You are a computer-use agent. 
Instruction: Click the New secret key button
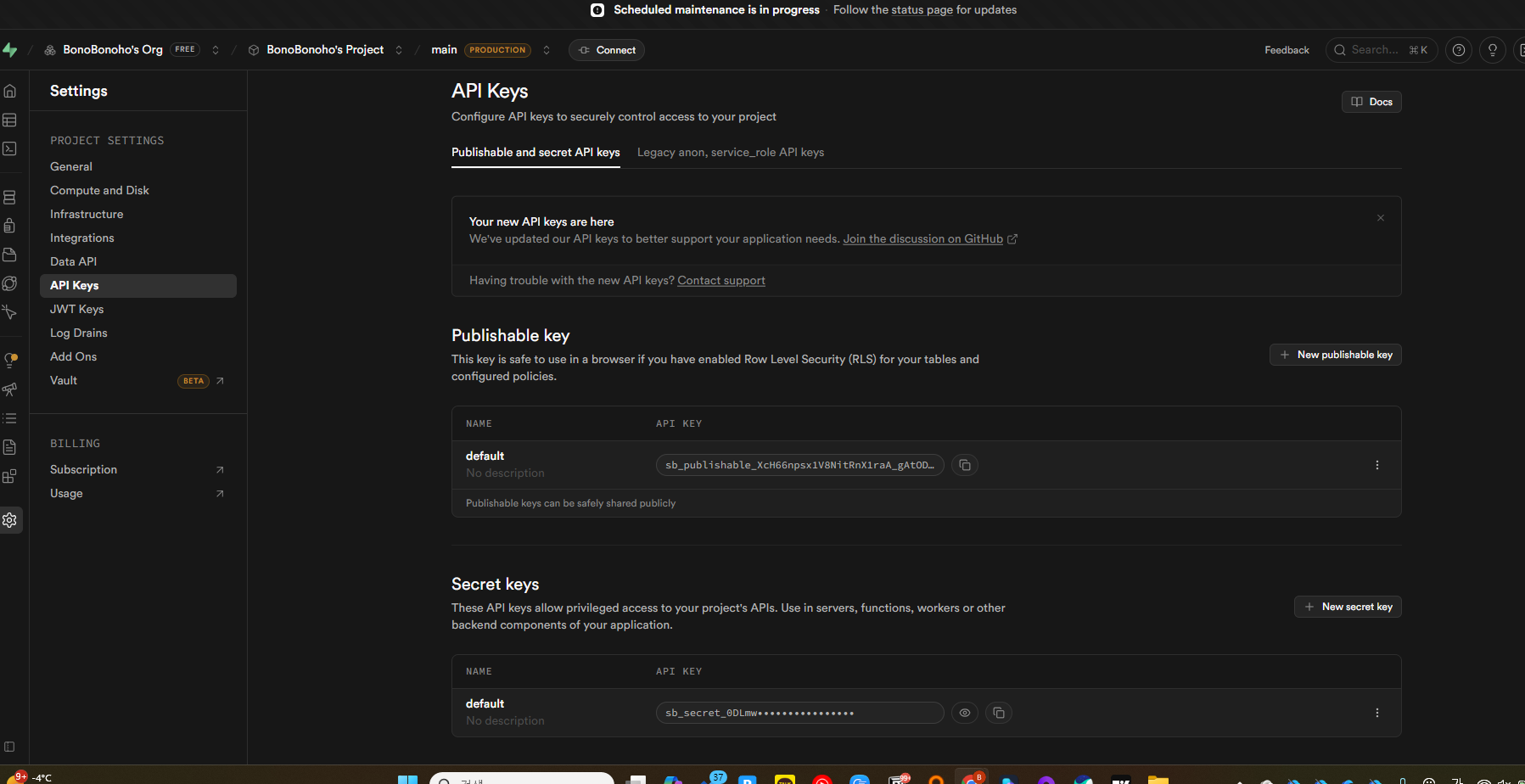1348,607
